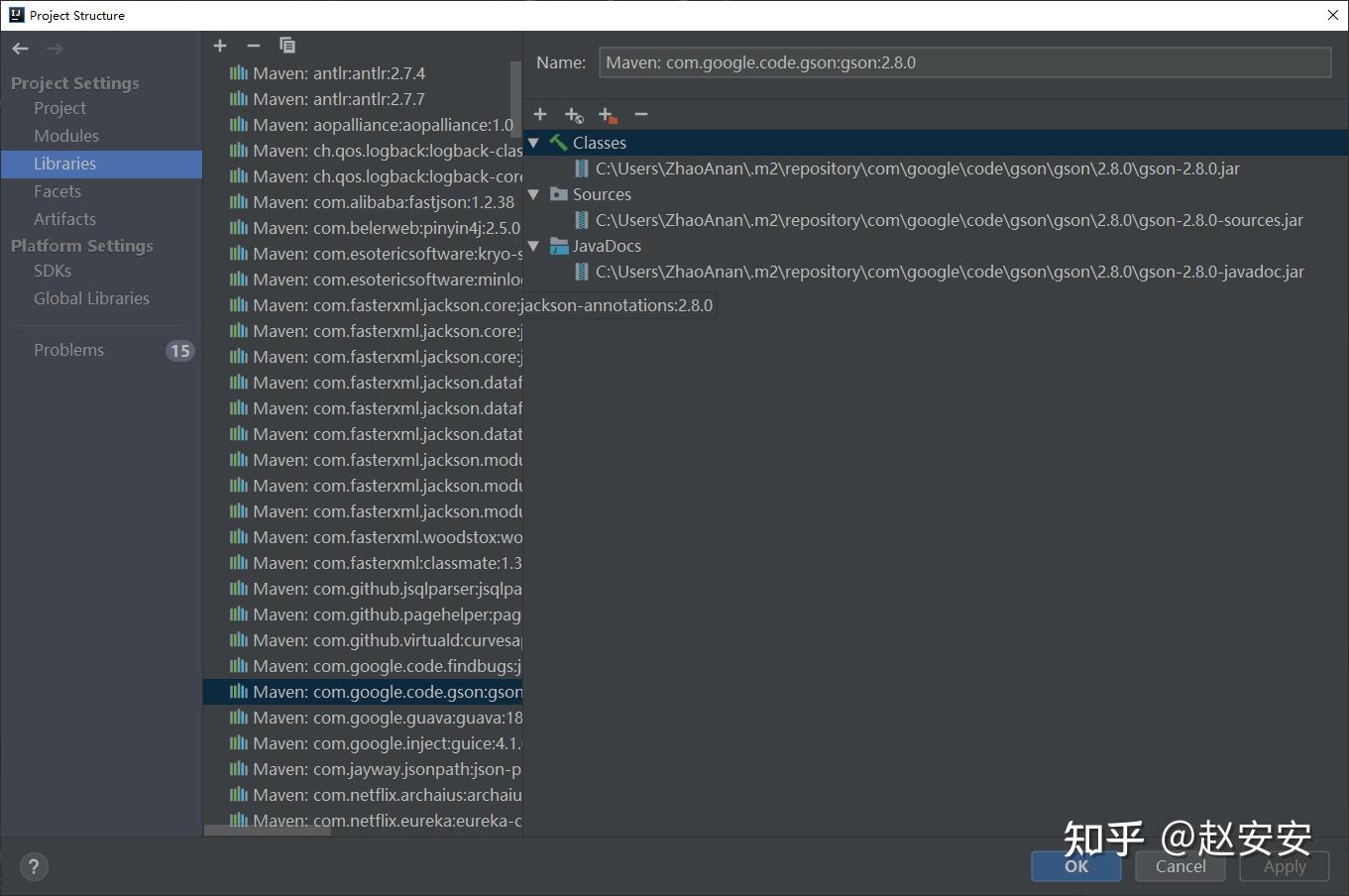Image resolution: width=1349 pixels, height=896 pixels.
Task: Click the library icon beside com.google.guava:guava
Action: 239,718
